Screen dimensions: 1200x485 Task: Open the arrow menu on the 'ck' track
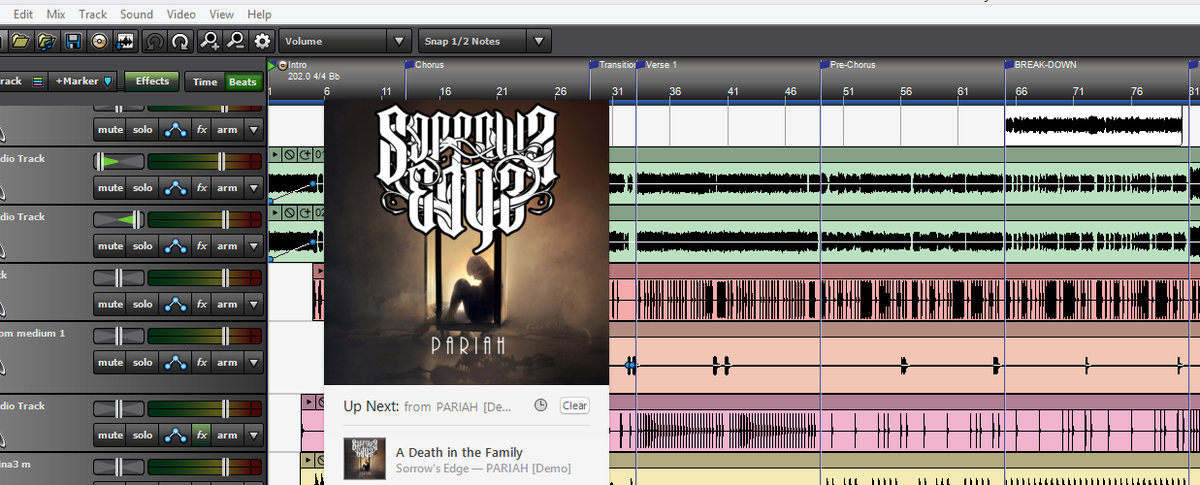(x=253, y=304)
